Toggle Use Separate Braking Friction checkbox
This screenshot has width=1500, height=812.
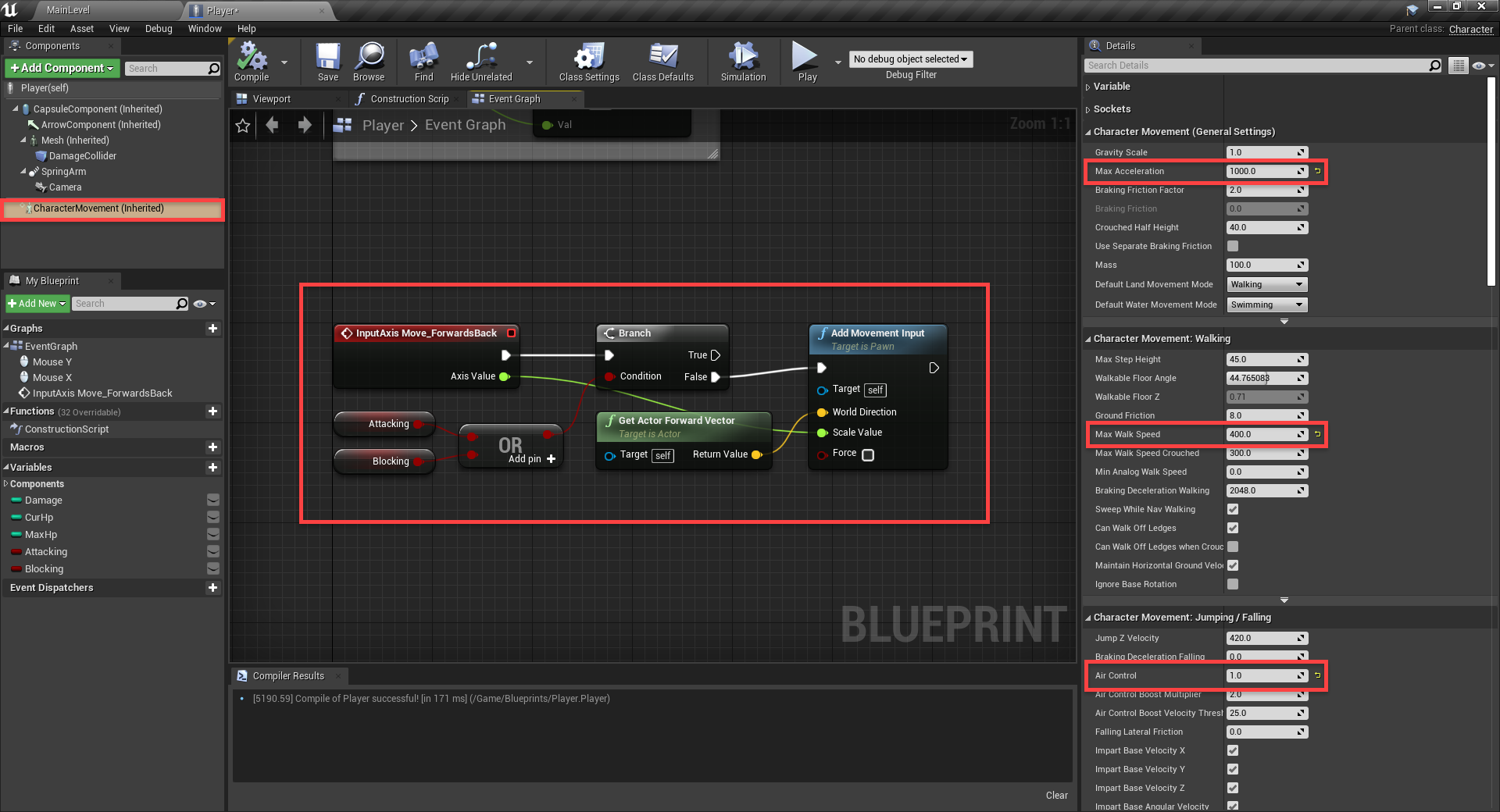[x=1233, y=246]
